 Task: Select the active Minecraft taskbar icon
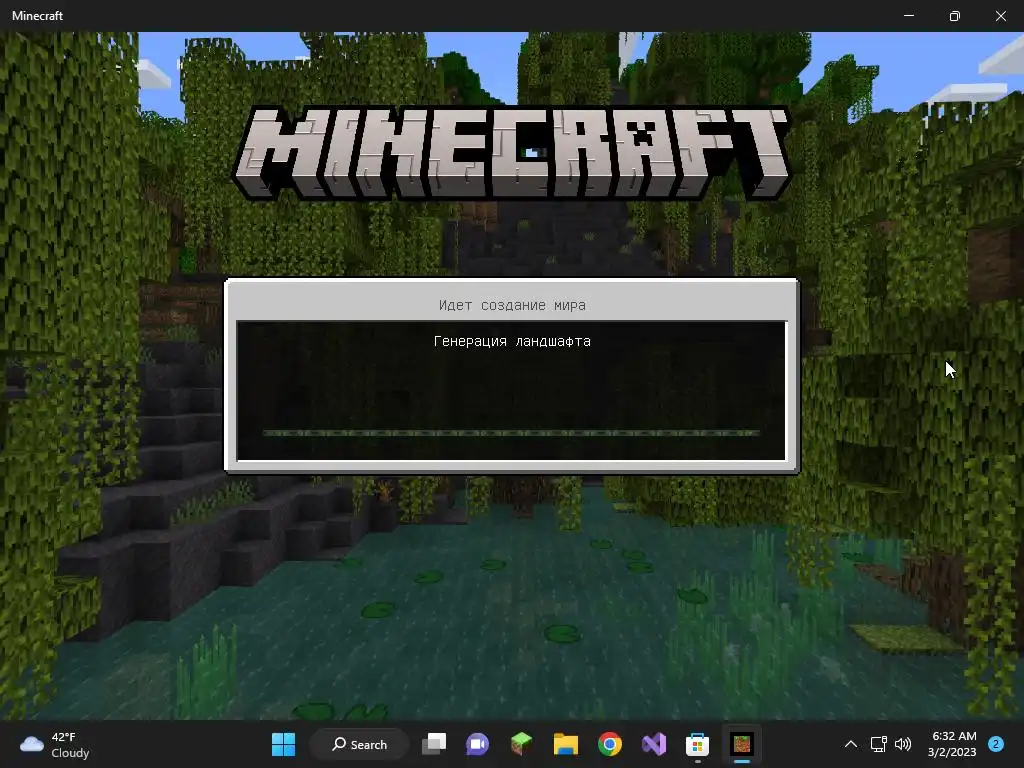tap(742, 744)
